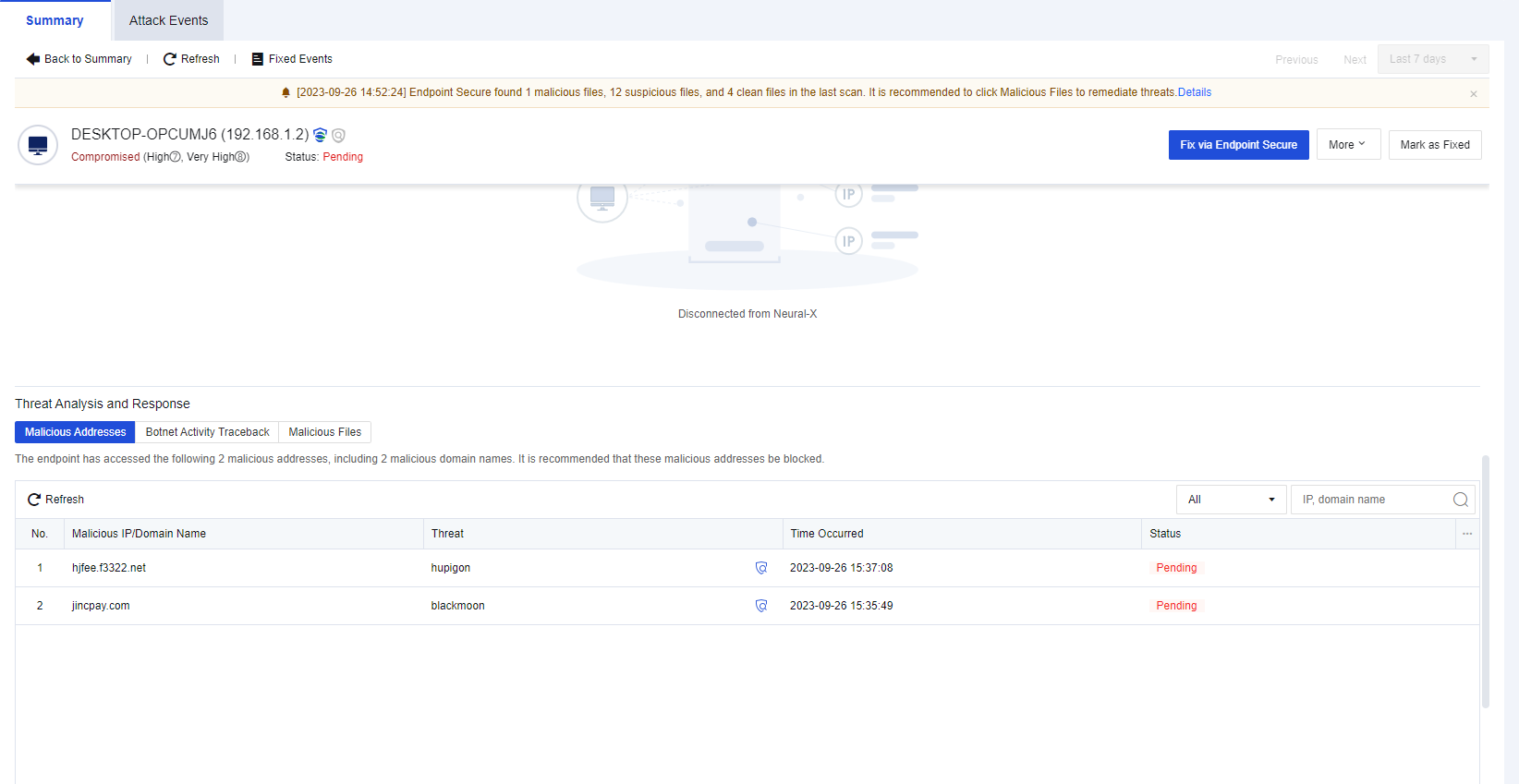Click the Mark as Fixed button

click(x=1434, y=145)
